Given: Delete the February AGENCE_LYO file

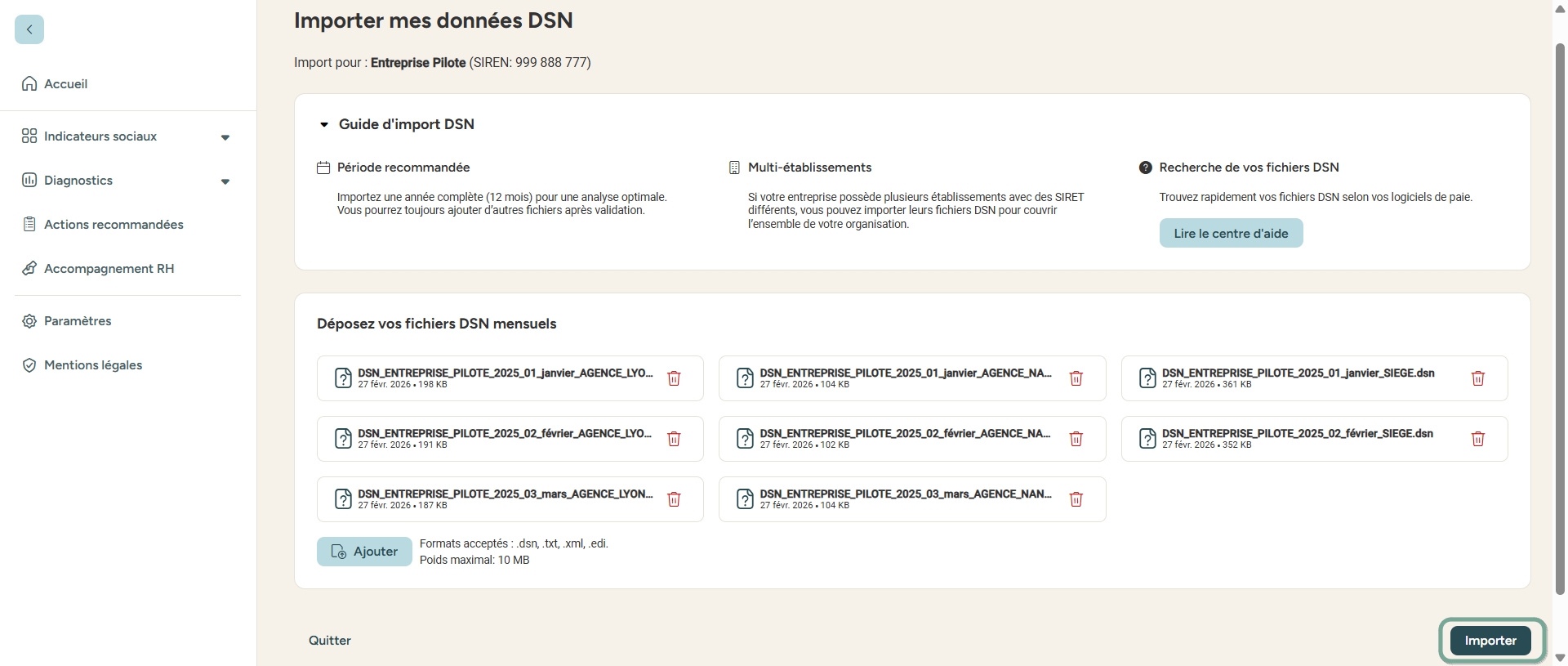Looking at the screenshot, I should (674, 439).
